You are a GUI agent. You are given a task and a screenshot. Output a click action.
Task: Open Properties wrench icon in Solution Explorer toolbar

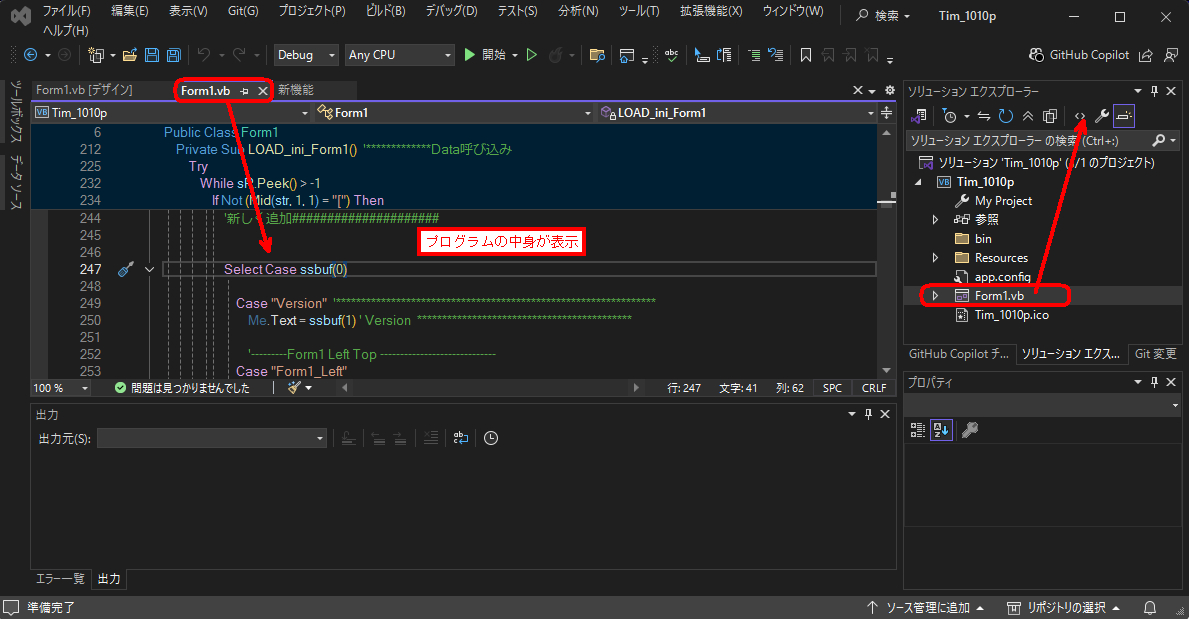click(x=1102, y=116)
